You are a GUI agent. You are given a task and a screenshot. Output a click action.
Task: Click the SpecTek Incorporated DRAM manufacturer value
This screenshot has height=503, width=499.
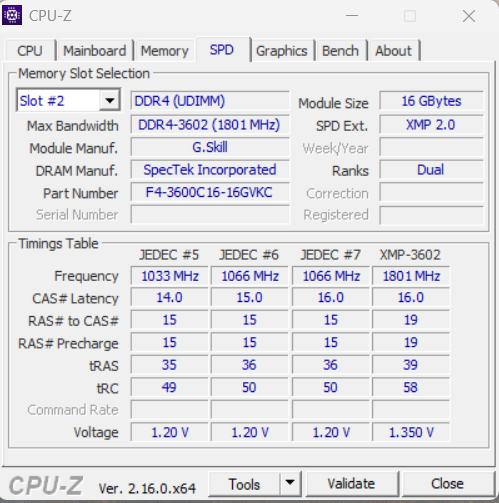[210, 170]
